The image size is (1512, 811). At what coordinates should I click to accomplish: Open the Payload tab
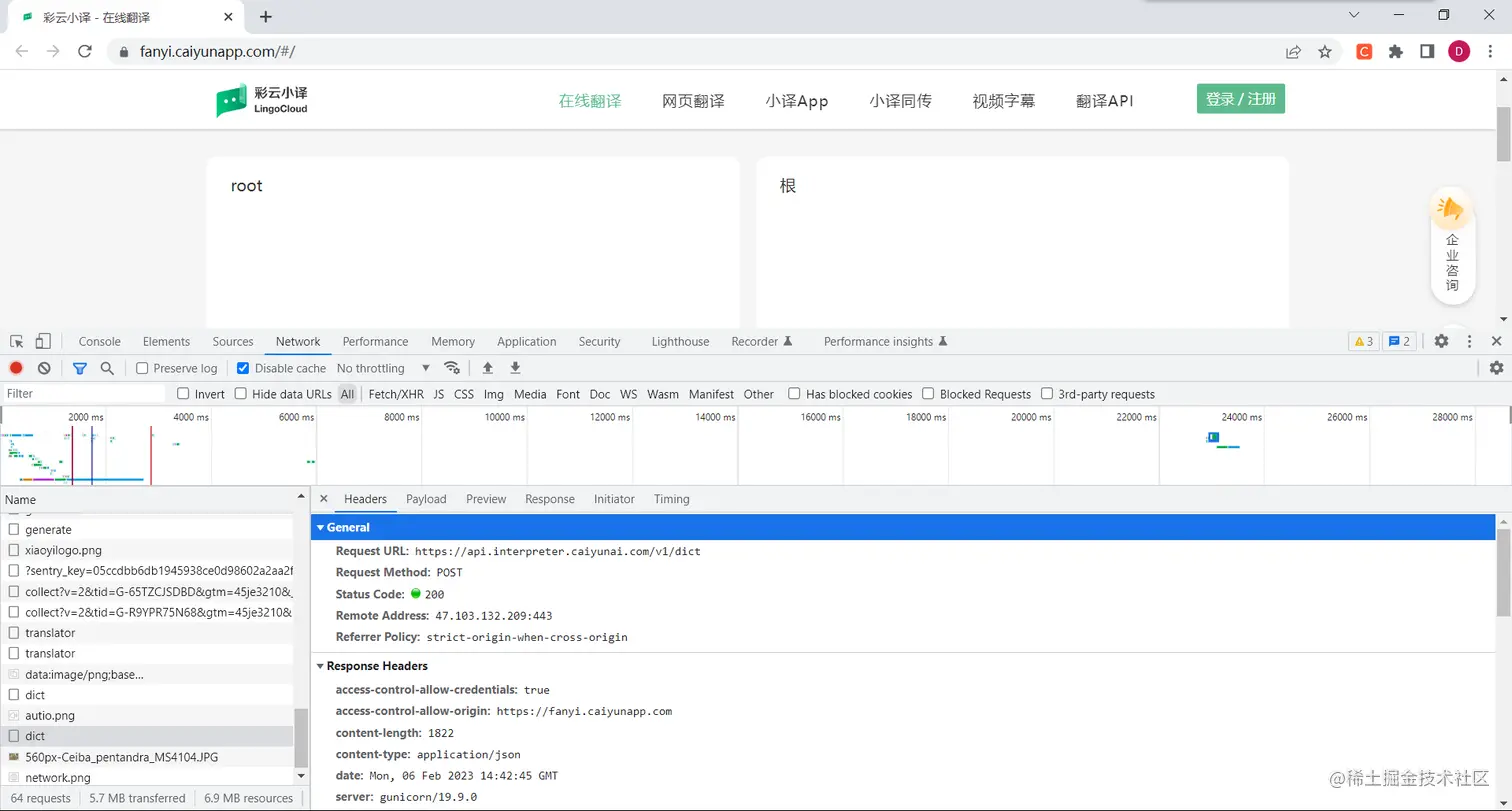tap(426, 499)
